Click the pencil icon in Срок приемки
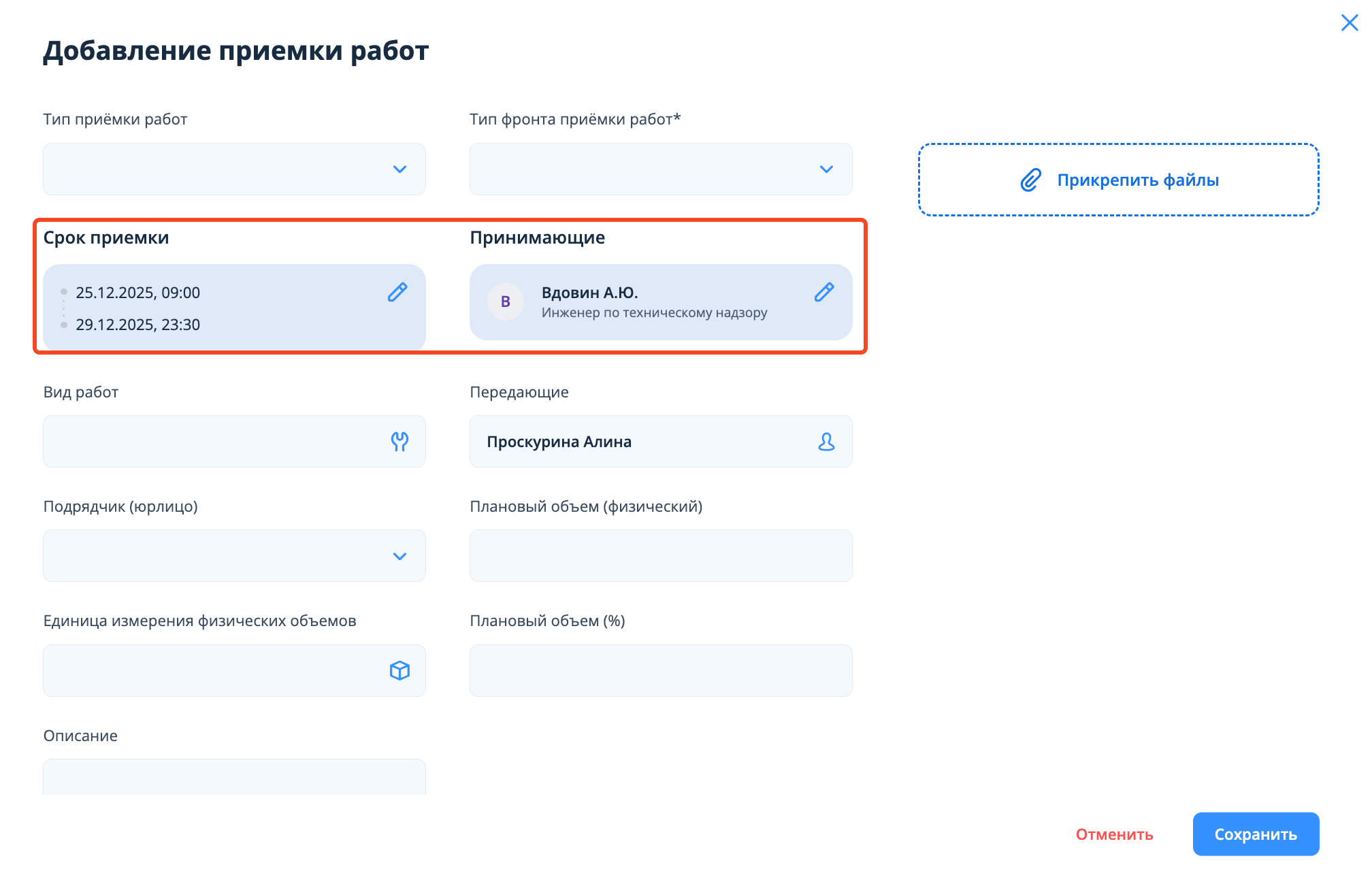1372x882 pixels. click(397, 292)
